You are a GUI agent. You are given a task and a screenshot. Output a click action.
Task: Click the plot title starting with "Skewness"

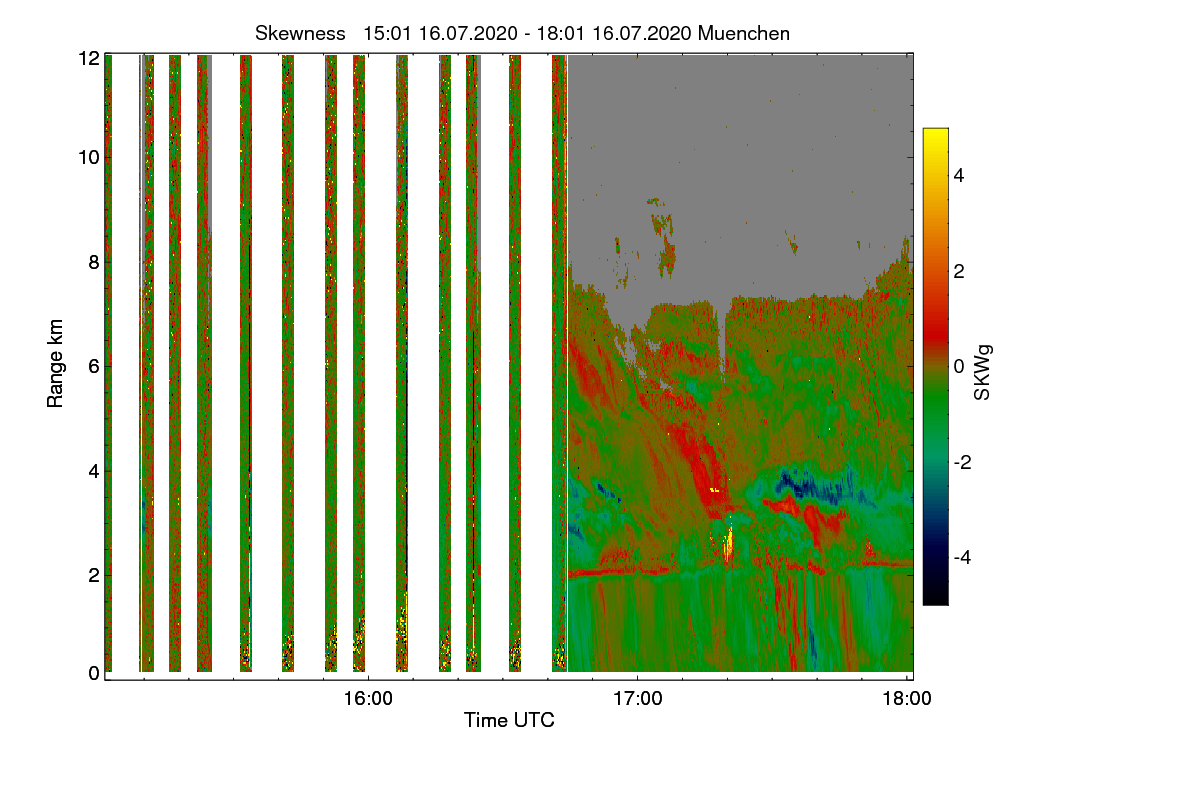point(522,33)
